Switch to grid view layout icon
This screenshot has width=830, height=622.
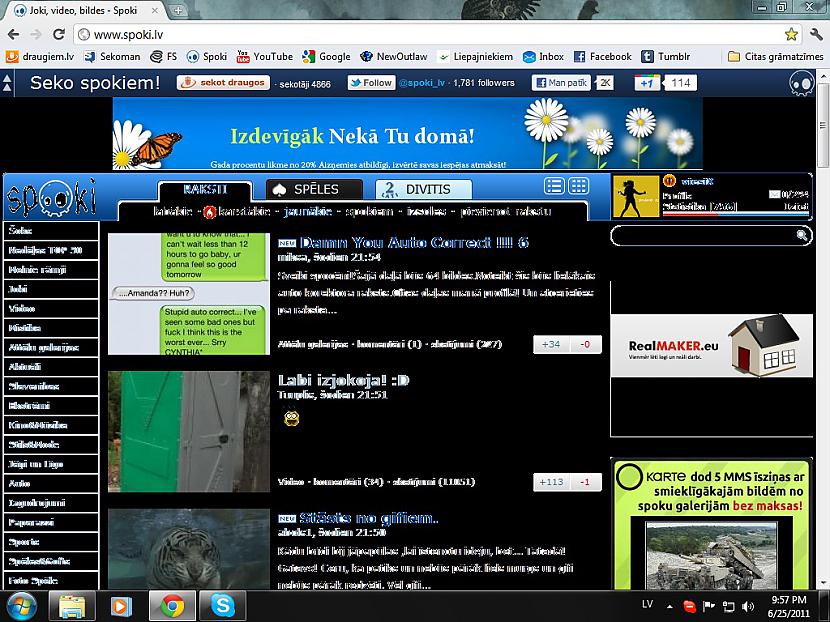[578, 186]
